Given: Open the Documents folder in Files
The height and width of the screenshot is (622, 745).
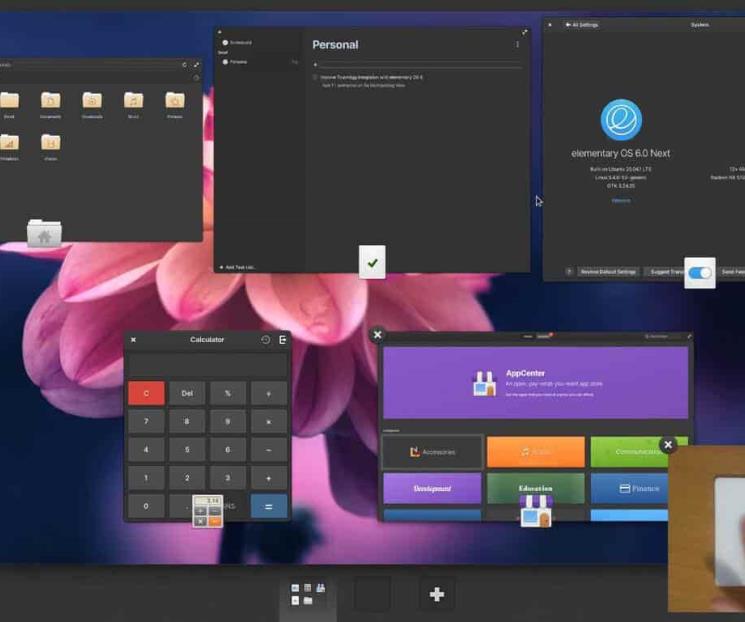Looking at the screenshot, I should [x=50, y=105].
